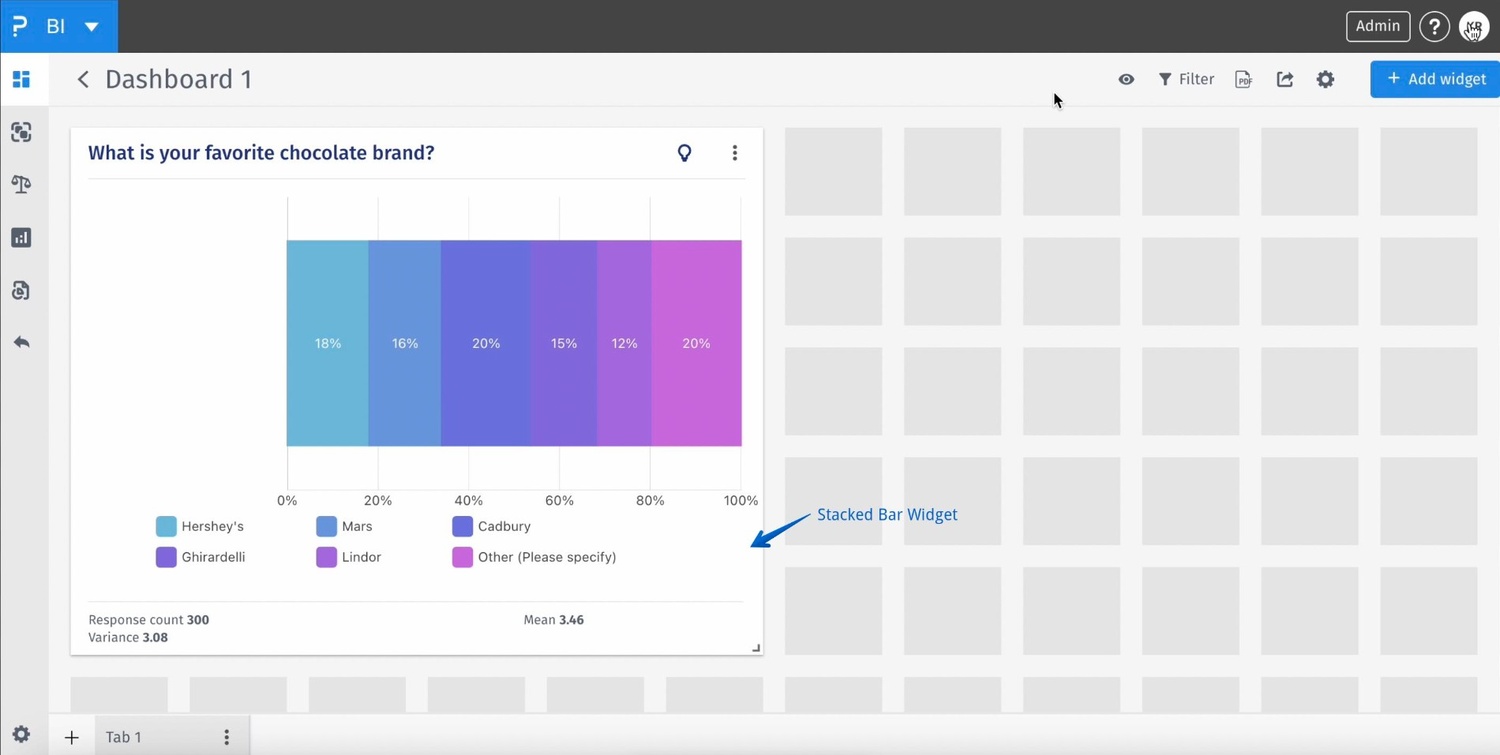Click the share dashboard icon
Image resolution: width=1500 pixels, height=755 pixels.
tap(1285, 80)
